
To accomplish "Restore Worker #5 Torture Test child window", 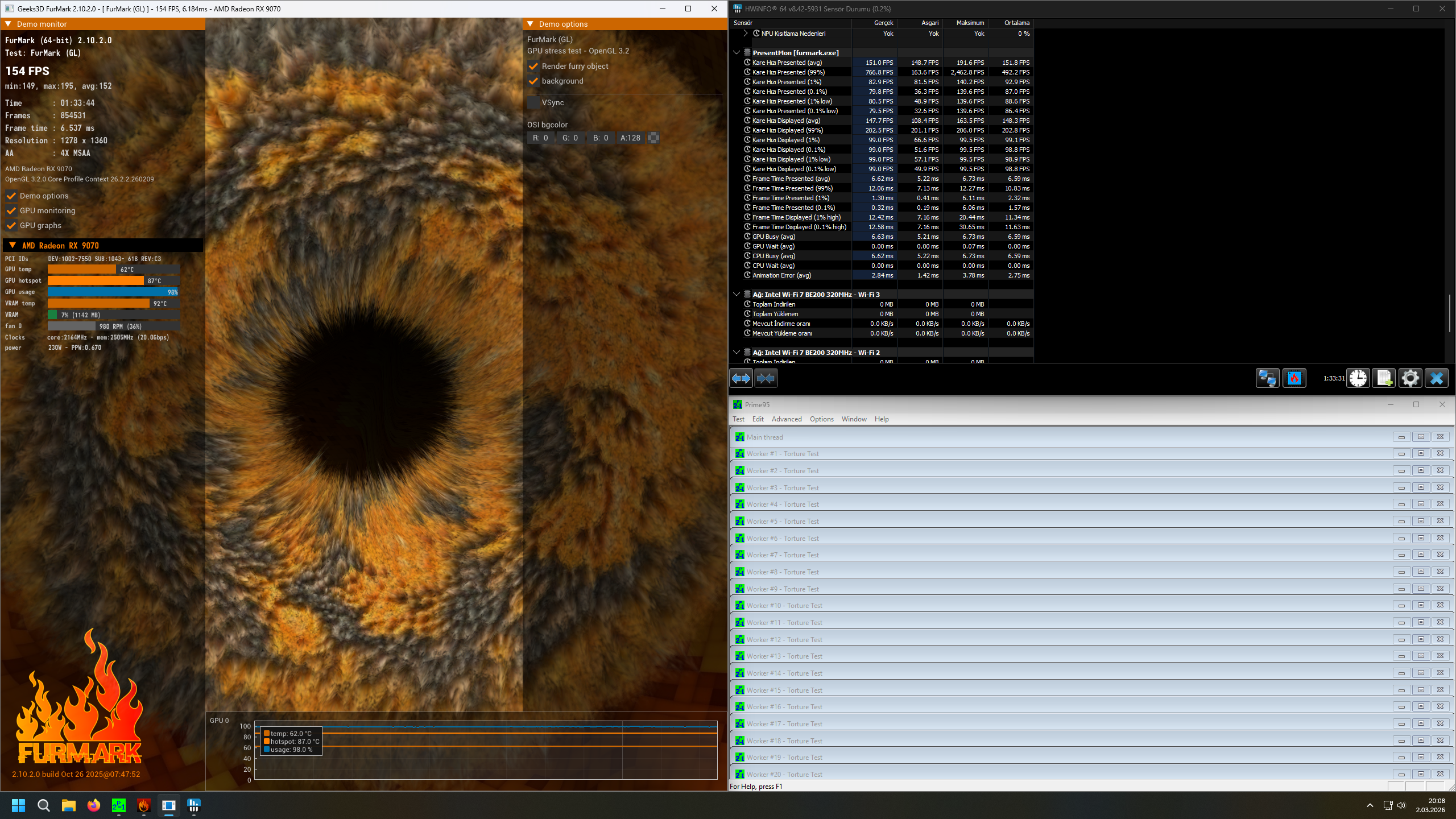I will coord(1421,521).
